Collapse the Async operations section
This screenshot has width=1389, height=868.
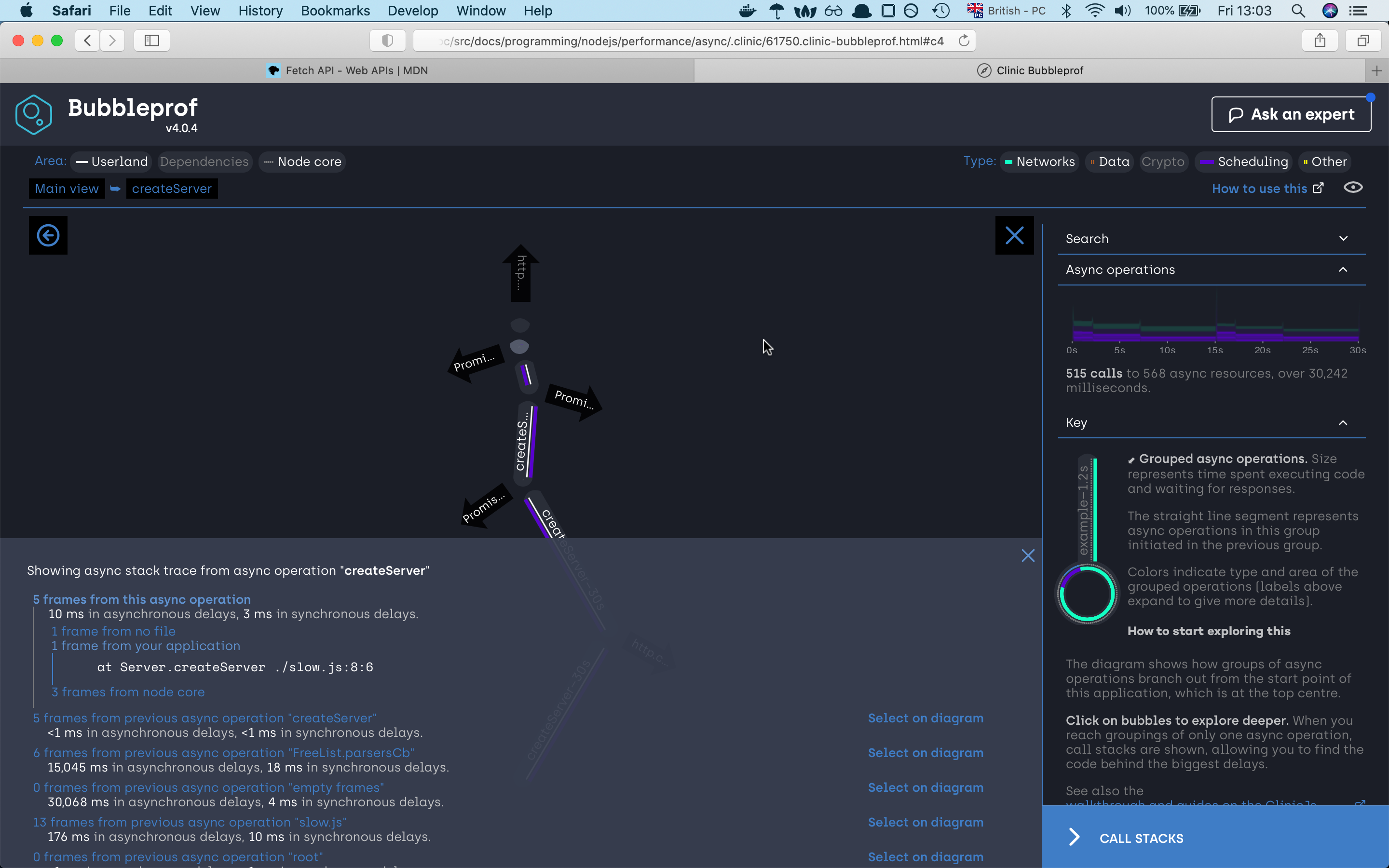[x=1343, y=270]
